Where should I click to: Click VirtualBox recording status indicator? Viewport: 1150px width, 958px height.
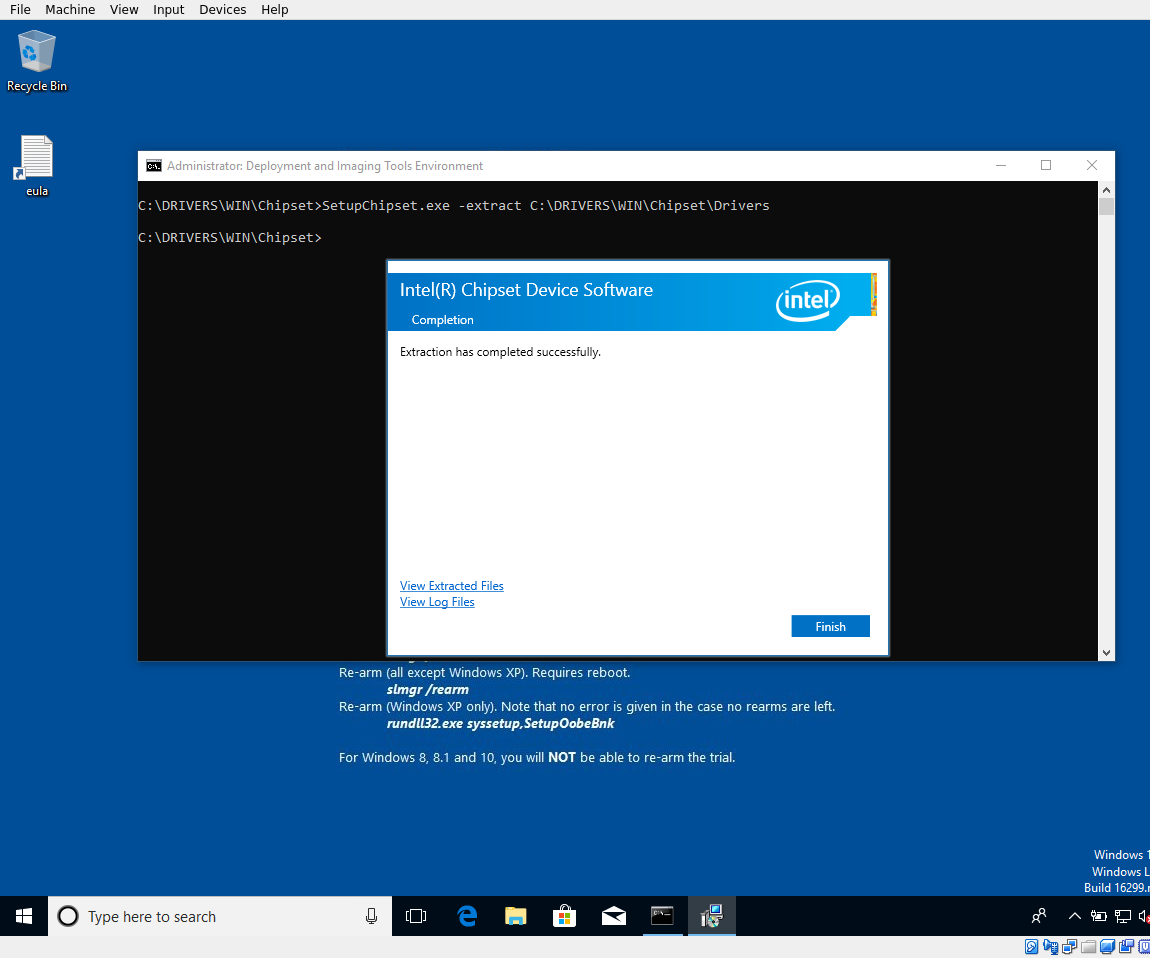tap(1127, 946)
